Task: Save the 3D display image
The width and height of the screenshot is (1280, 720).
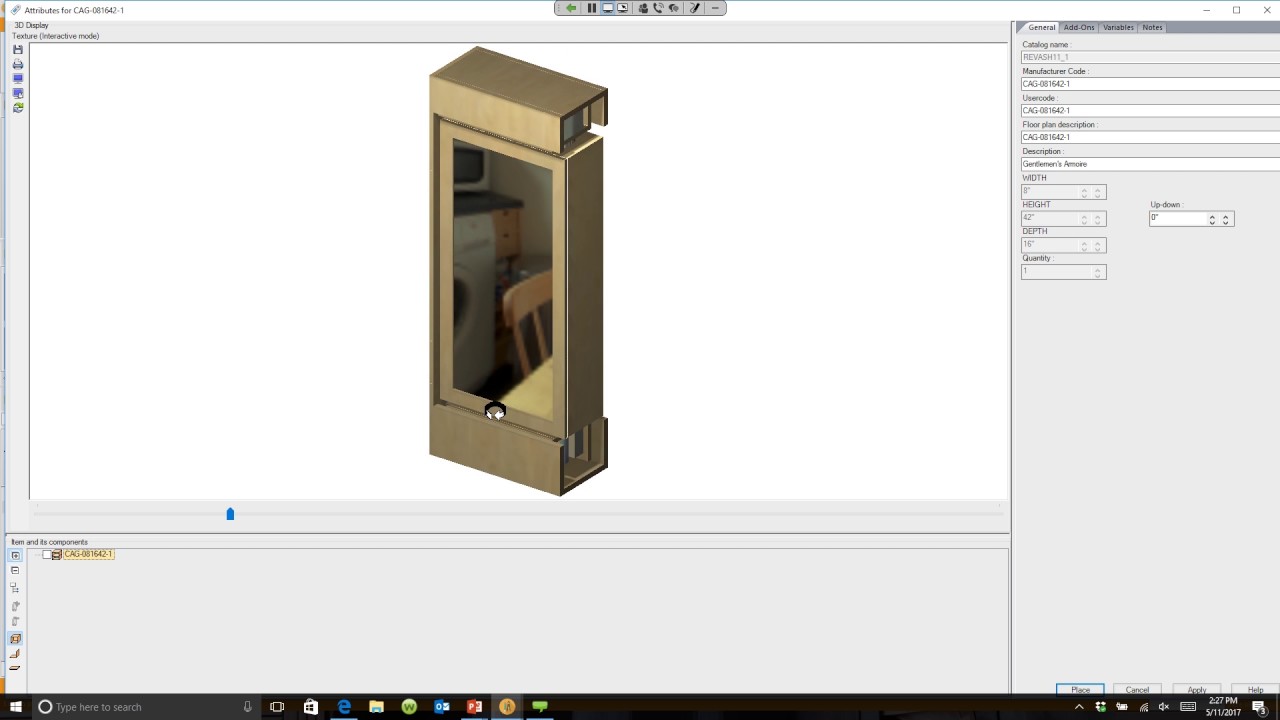Action: point(17,50)
